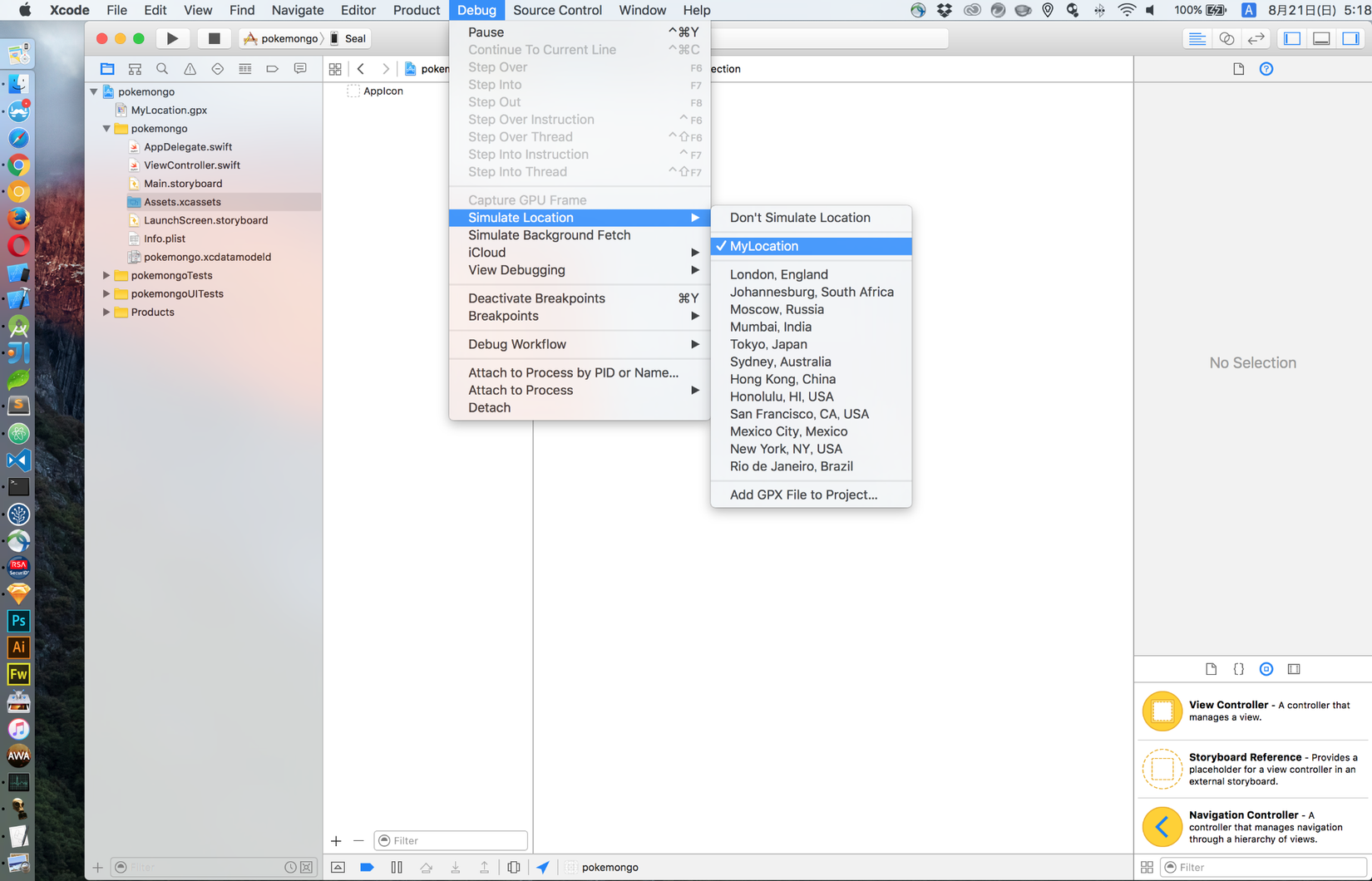Toggle breakpoints activation in the debug bar

[367, 867]
